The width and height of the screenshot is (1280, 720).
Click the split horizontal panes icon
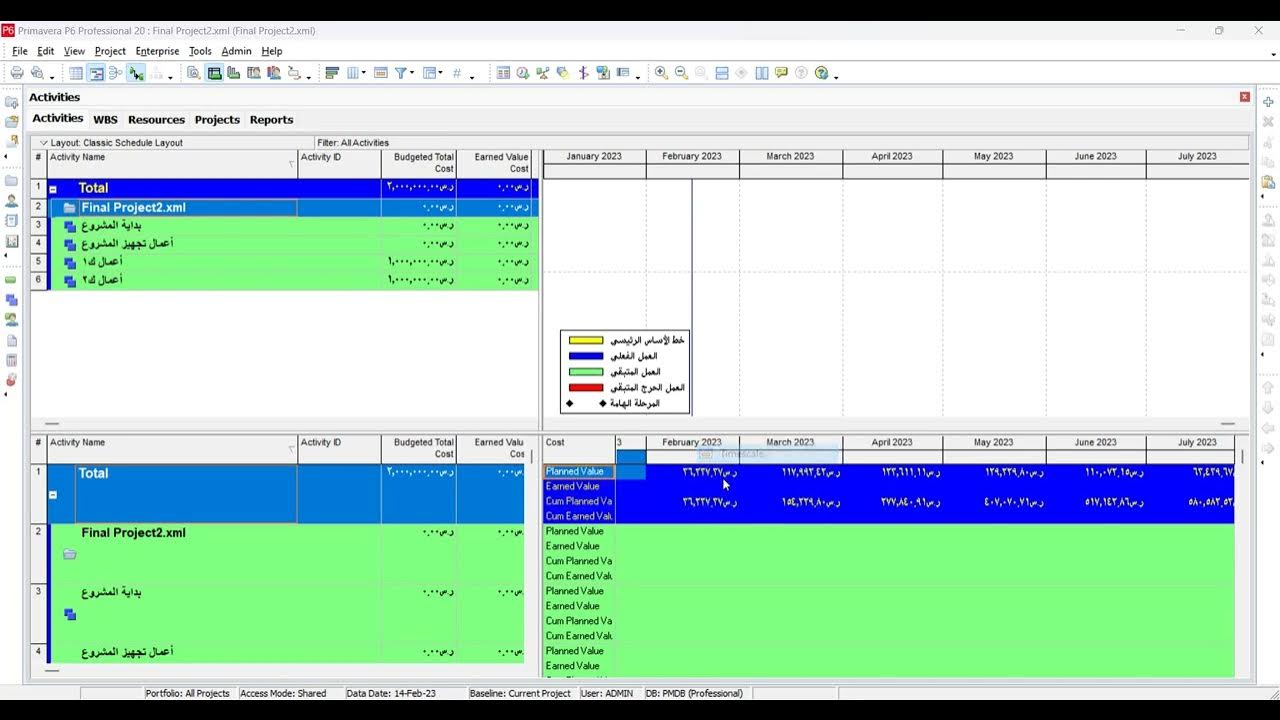[722, 73]
